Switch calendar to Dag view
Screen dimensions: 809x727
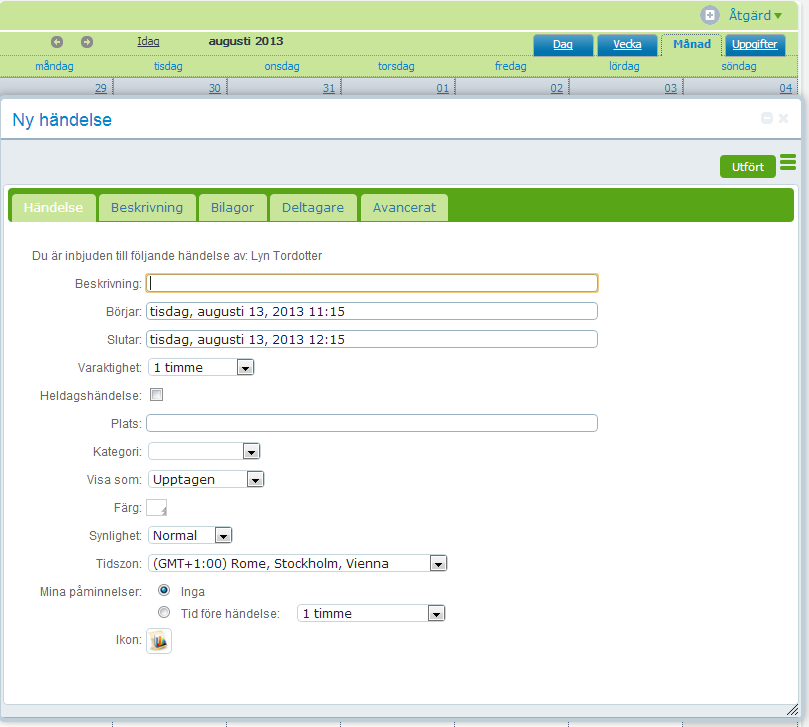point(563,45)
